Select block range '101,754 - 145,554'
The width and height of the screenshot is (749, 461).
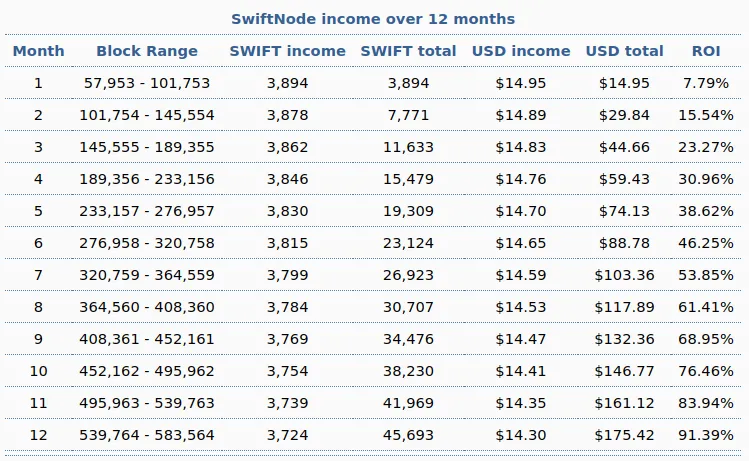click(147, 115)
